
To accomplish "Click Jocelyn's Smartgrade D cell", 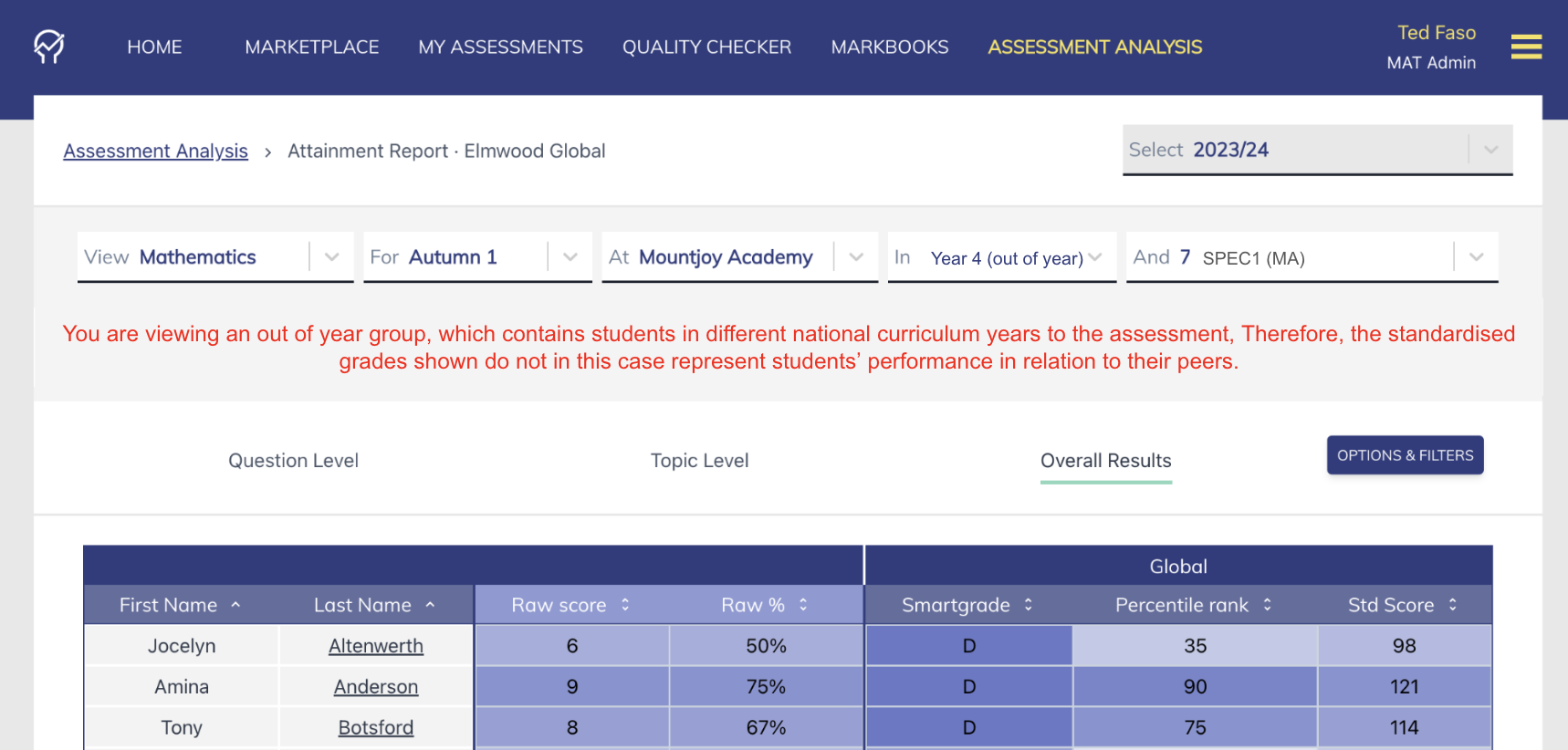I will point(969,646).
